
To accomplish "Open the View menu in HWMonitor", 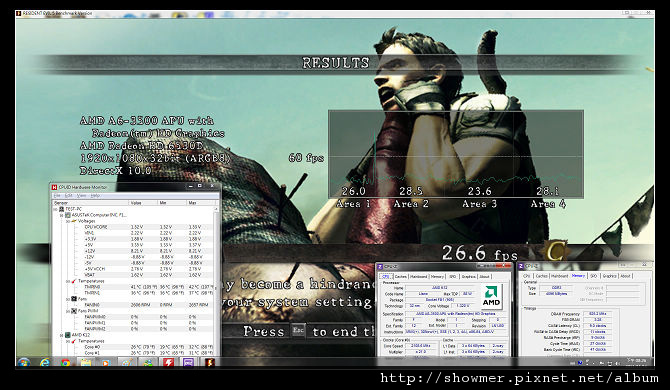I will (x=82, y=196).
